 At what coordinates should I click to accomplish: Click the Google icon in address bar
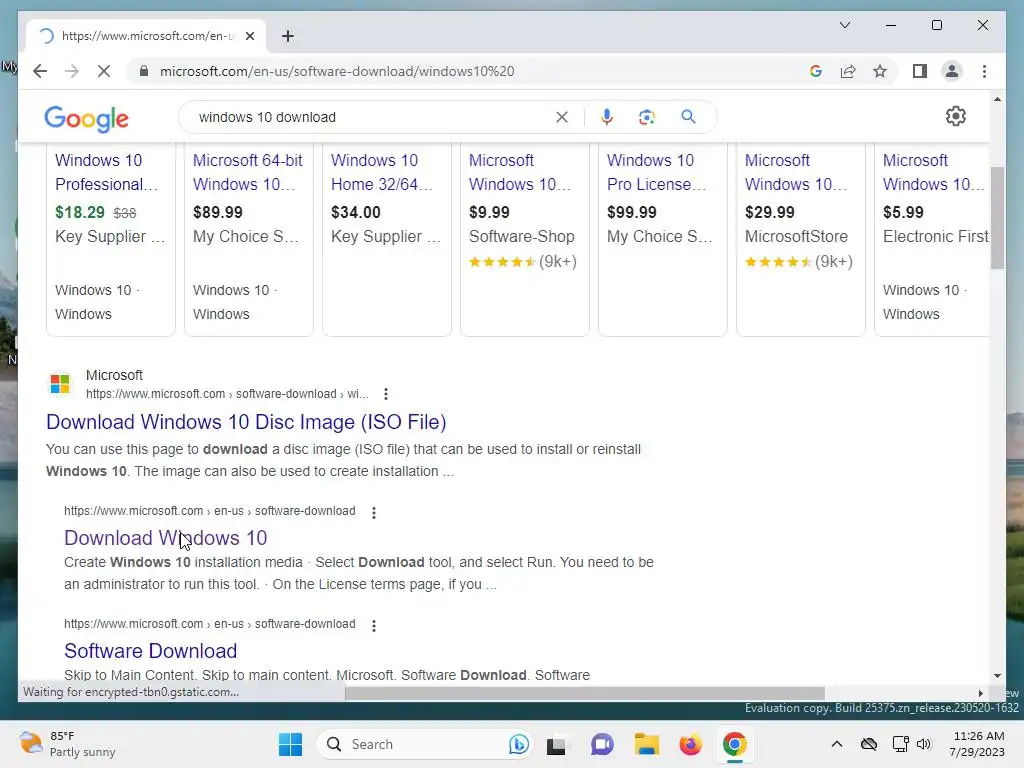tap(816, 71)
